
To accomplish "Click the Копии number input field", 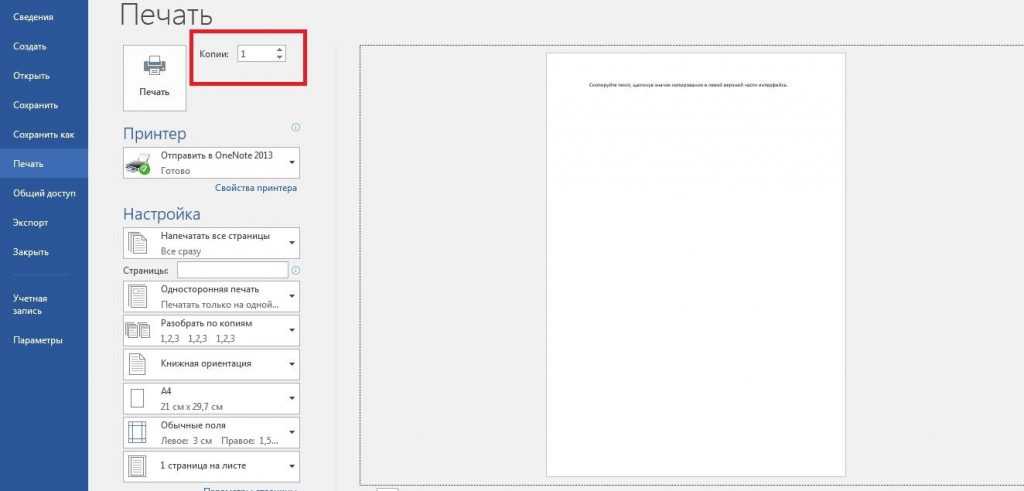I will 254,53.
